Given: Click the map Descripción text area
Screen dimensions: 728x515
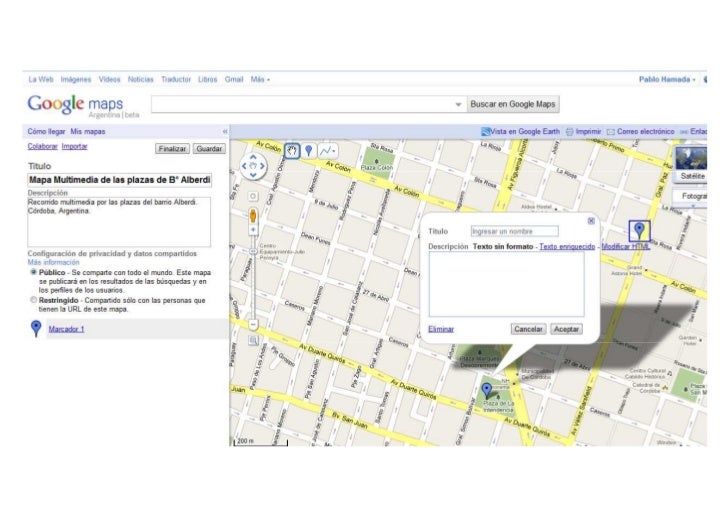Looking at the screenshot, I should coord(119,222).
